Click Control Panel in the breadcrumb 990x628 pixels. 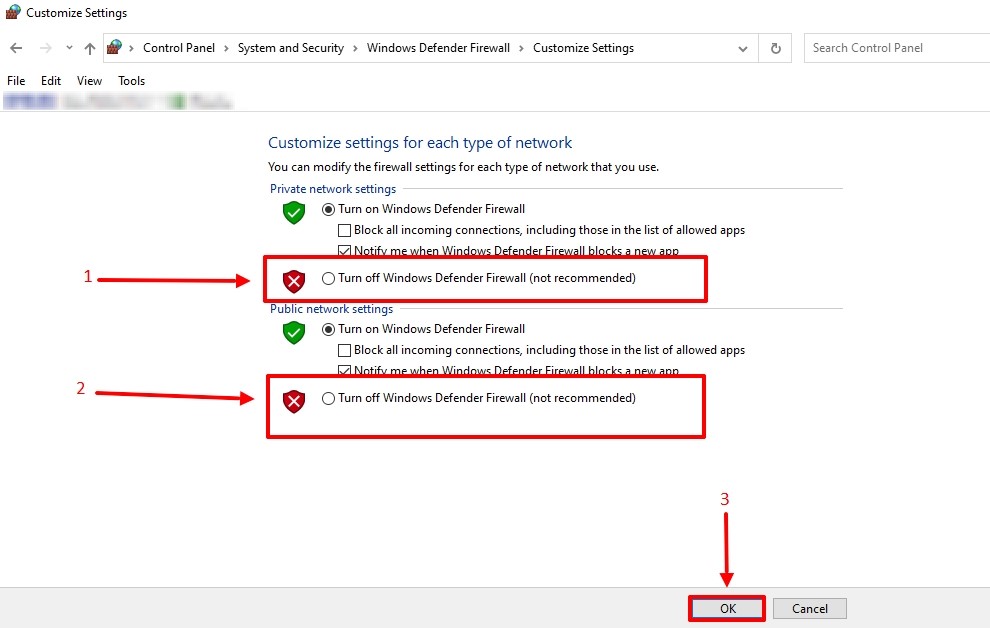pos(179,48)
